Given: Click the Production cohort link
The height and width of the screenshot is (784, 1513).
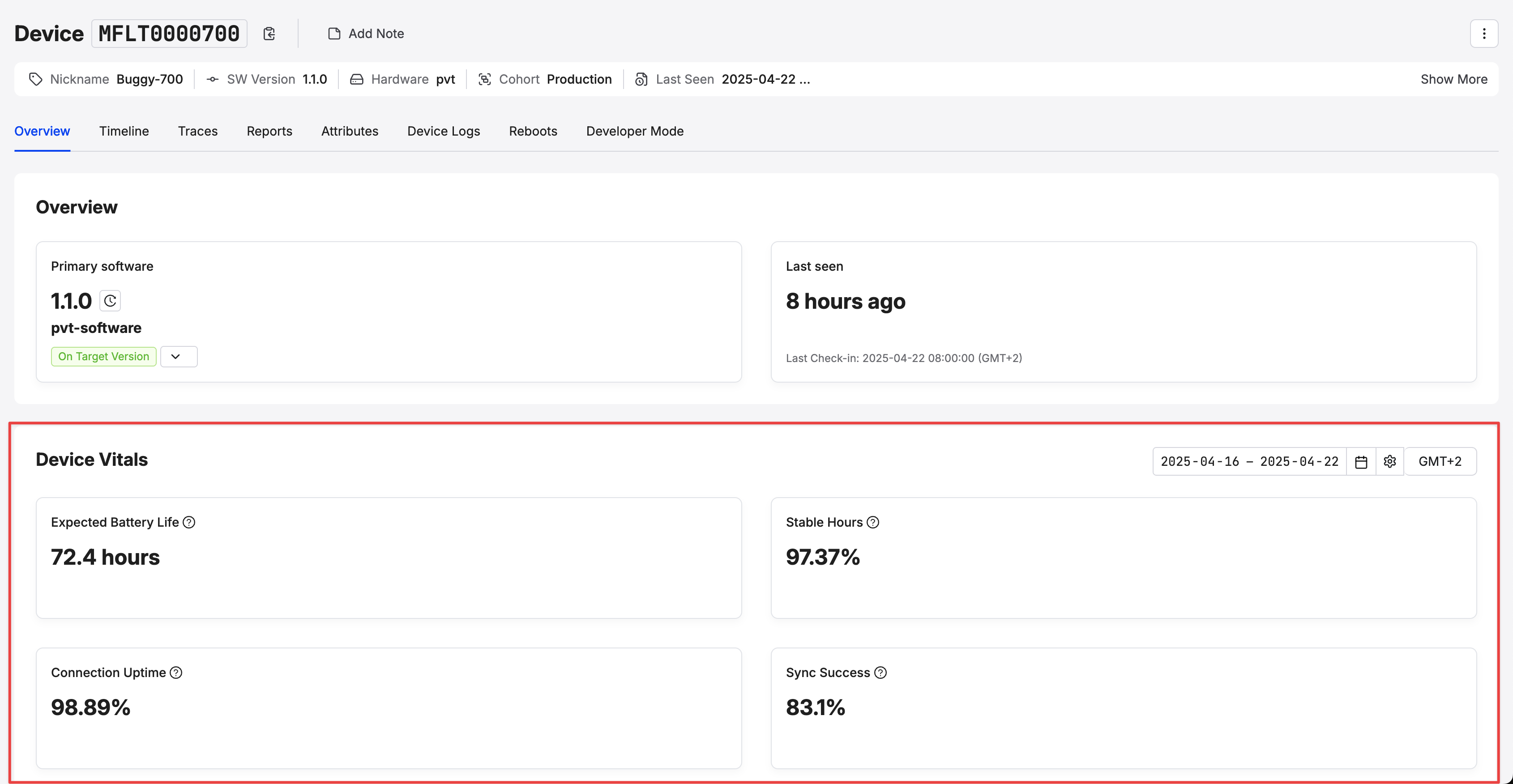Looking at the screenshot, I should pos(578,79).
